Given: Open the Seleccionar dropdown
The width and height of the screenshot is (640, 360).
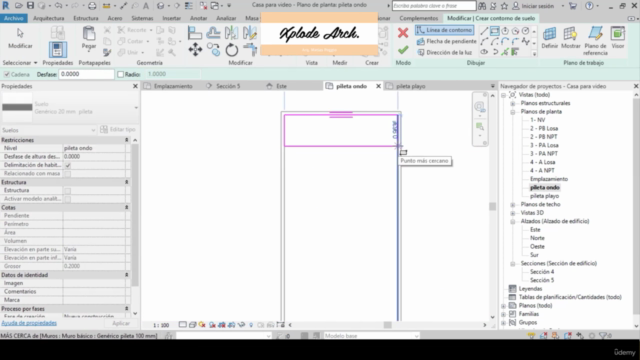Looking at the screenshot, I should tap(20, 63).
